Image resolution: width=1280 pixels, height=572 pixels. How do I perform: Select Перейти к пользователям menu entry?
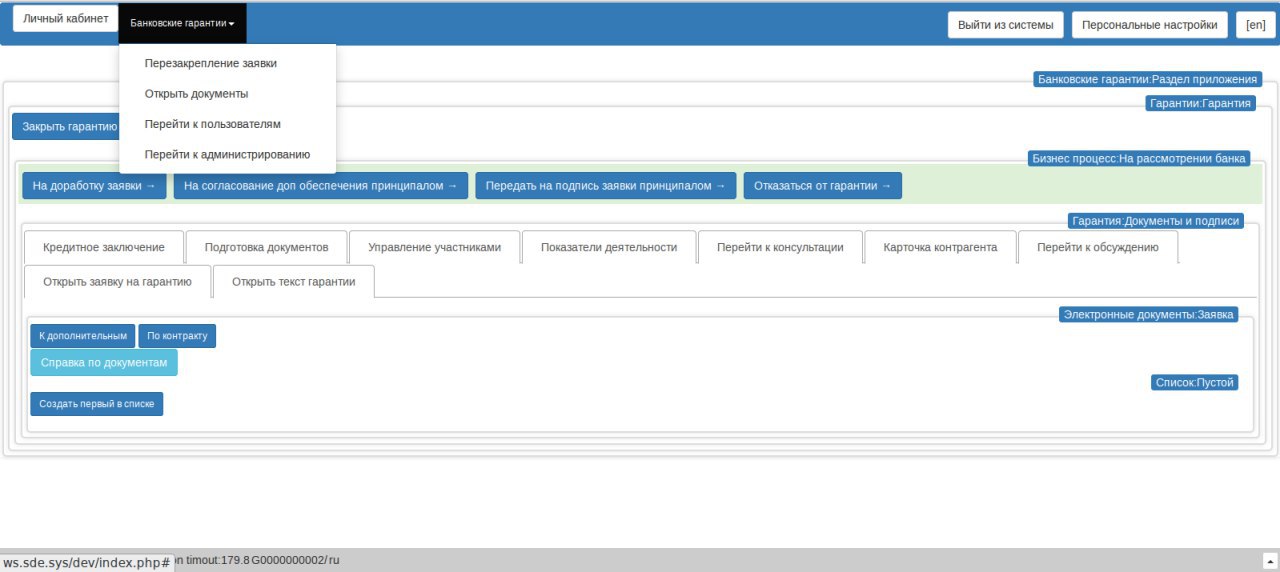212,125
